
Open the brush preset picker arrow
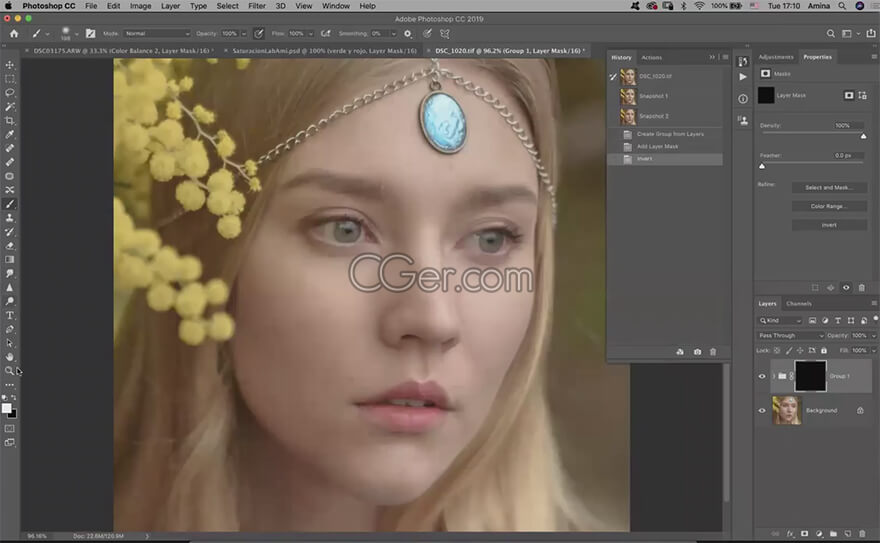click(x=76, y=34)
